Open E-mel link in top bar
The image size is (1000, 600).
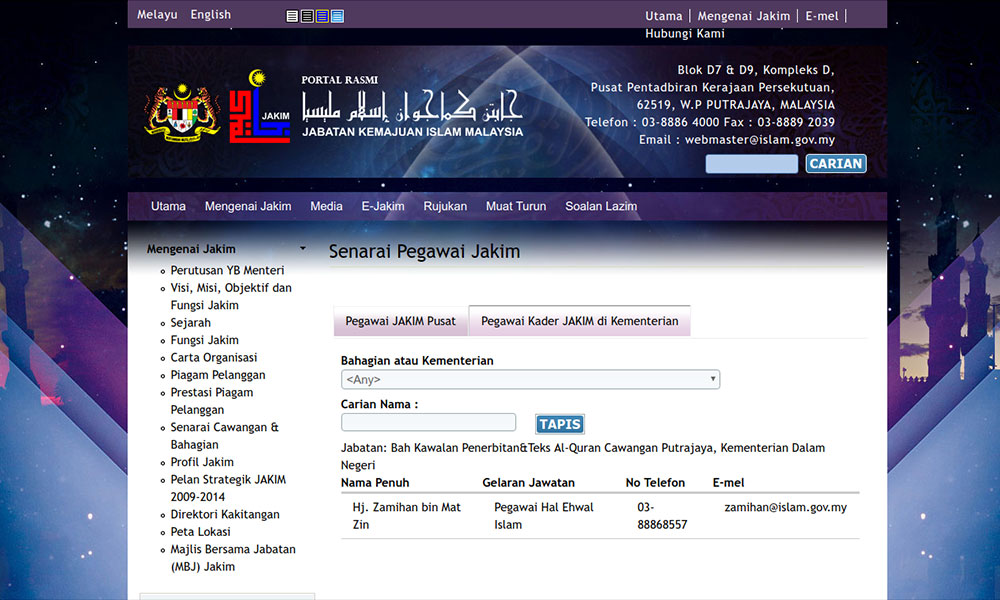[821, 16]
